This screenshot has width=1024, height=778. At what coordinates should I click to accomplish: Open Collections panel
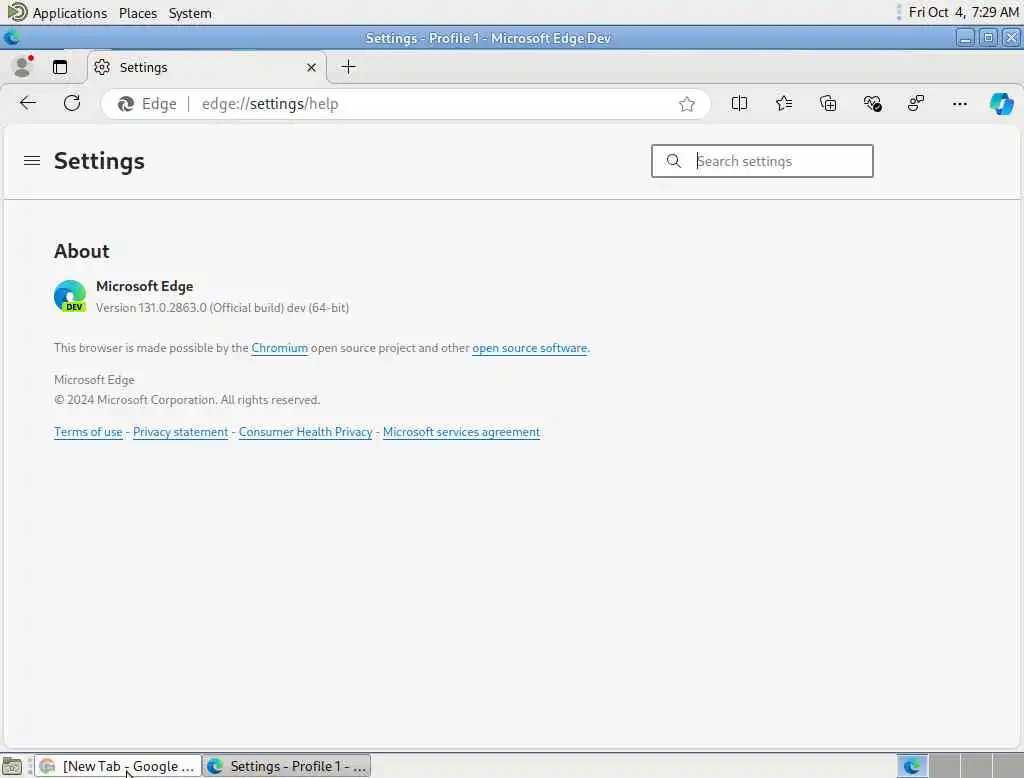pyautogui.click(x=827, y=103)
